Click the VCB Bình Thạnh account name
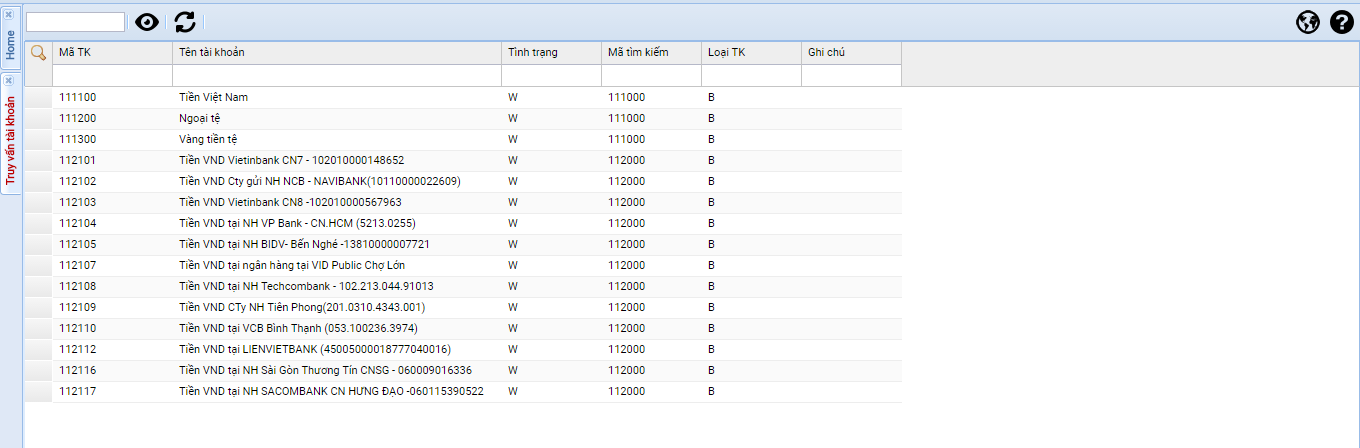This screenshot has width=1360, height=448. click(298, 328)
